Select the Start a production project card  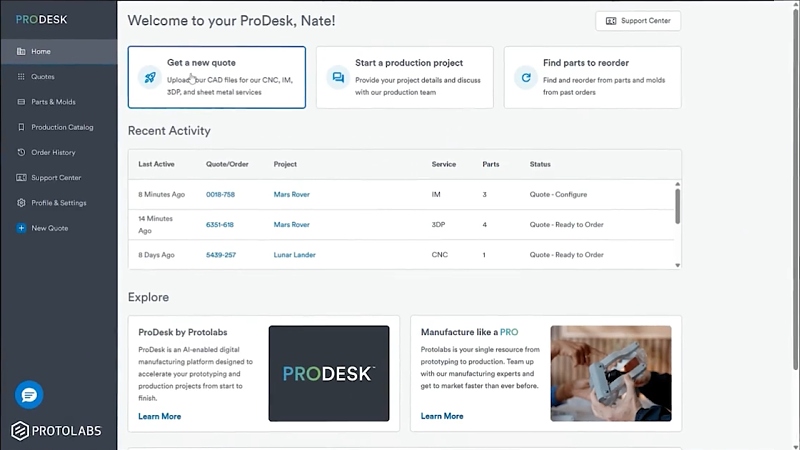pos(405,78)
